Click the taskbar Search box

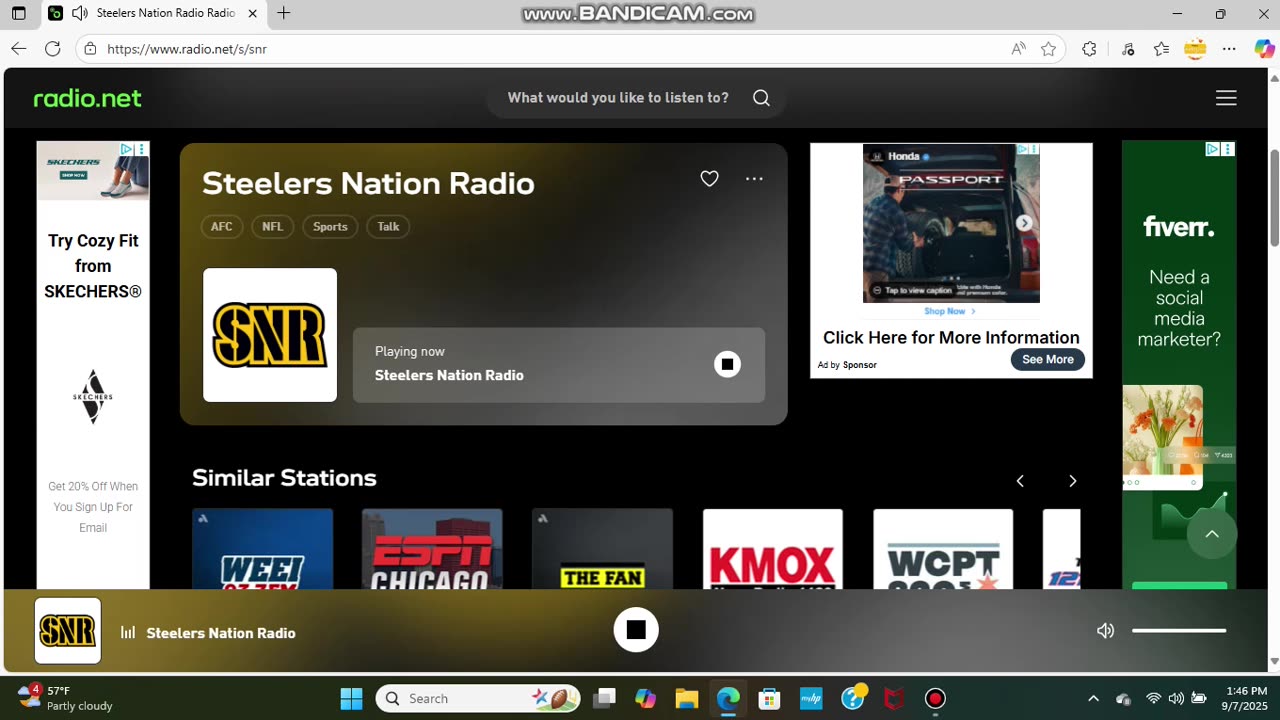[478, 698]
